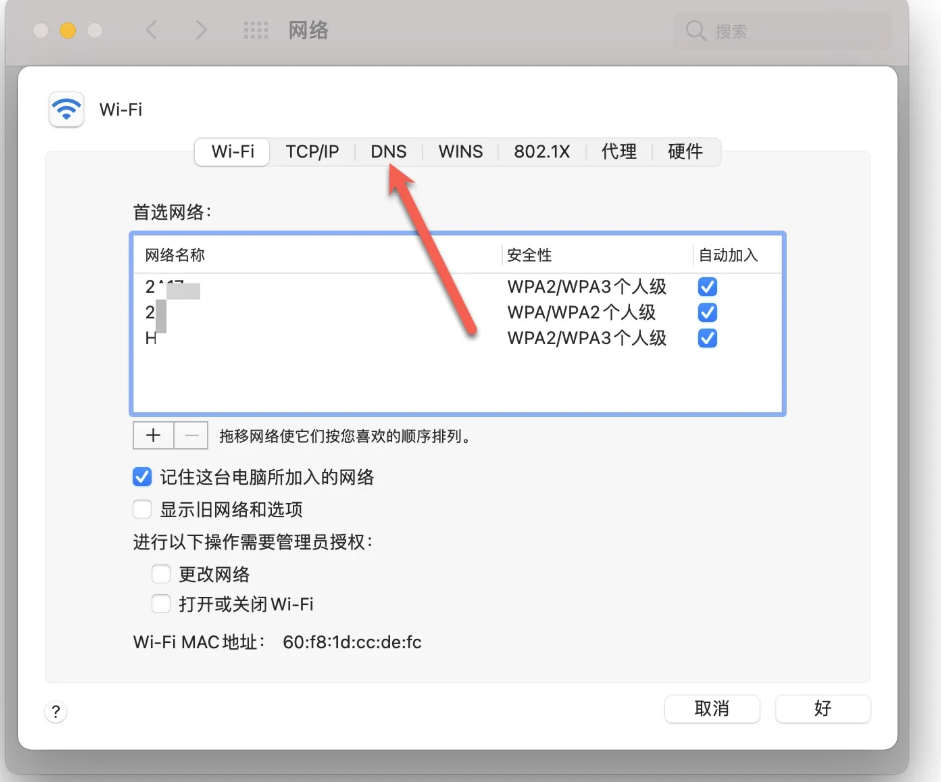This screenshot has height=782, width=941.
Task: Open the show-all grid icon
Action: 257,31
